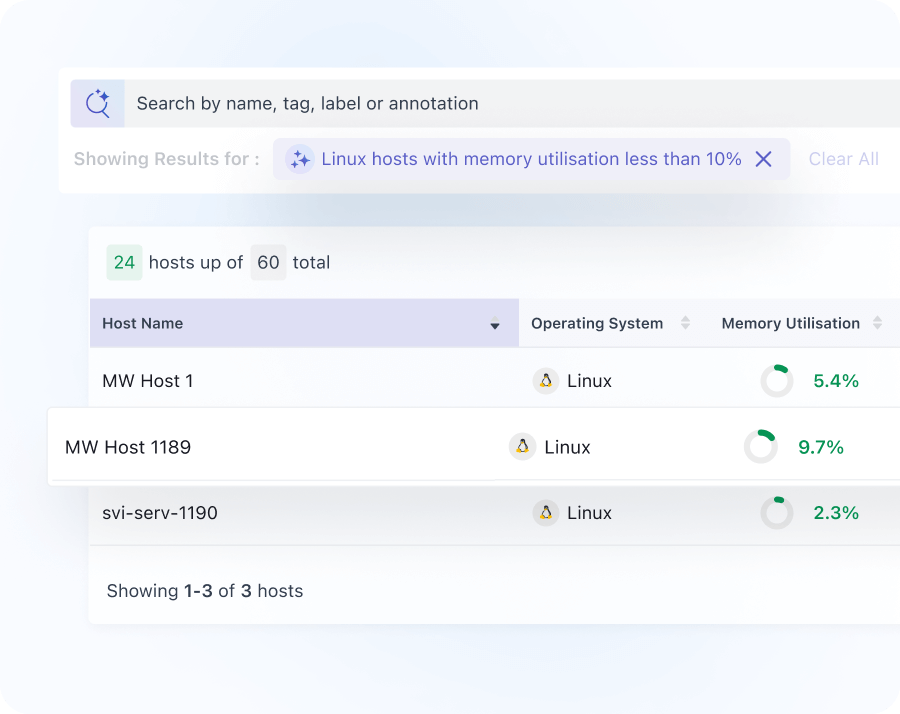Click Linux penguin icon for svi-serv-1190
This screenshot has width=900, height=714.
tap(546, 513)
